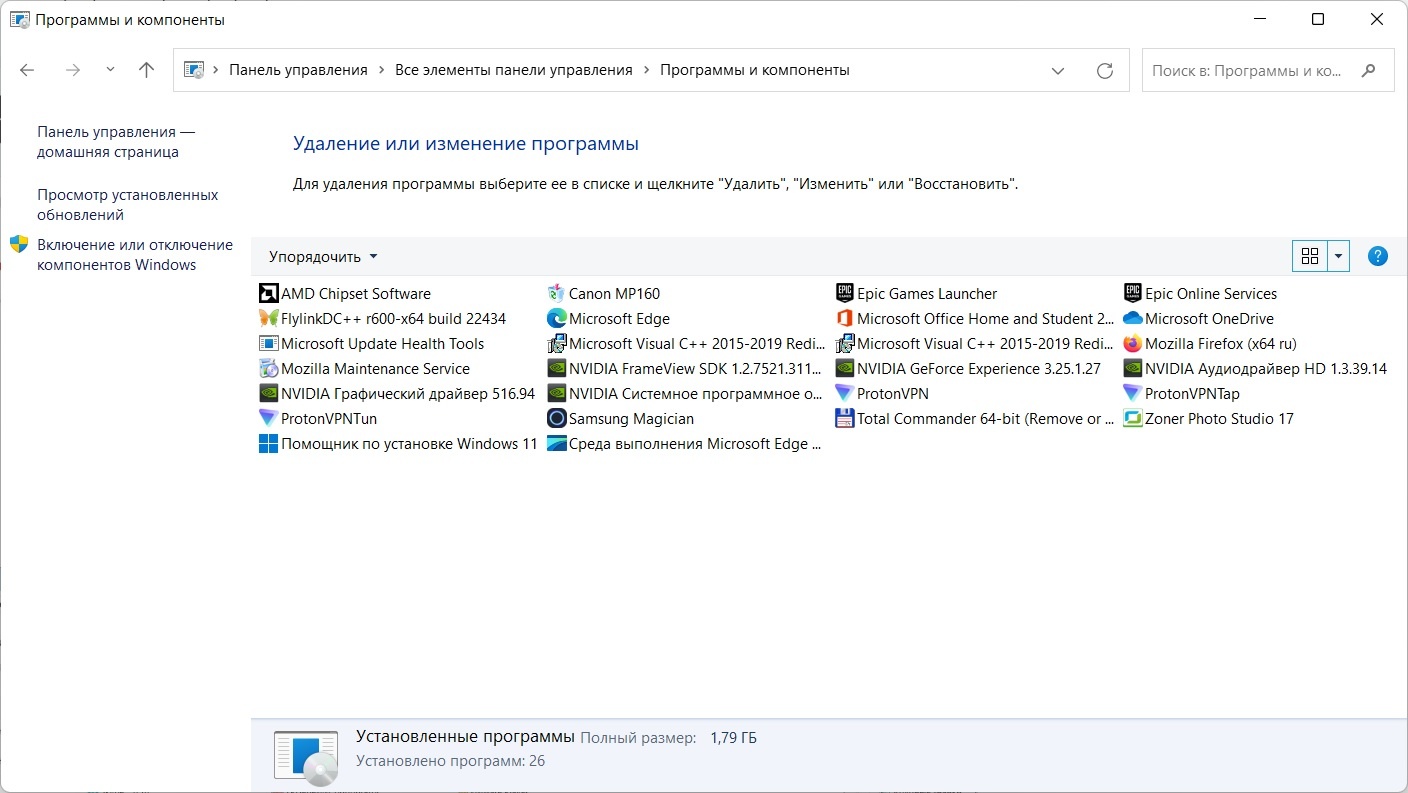Click the control panel icon in address bar
The image size is (1408, 793).
click(194, 70)
